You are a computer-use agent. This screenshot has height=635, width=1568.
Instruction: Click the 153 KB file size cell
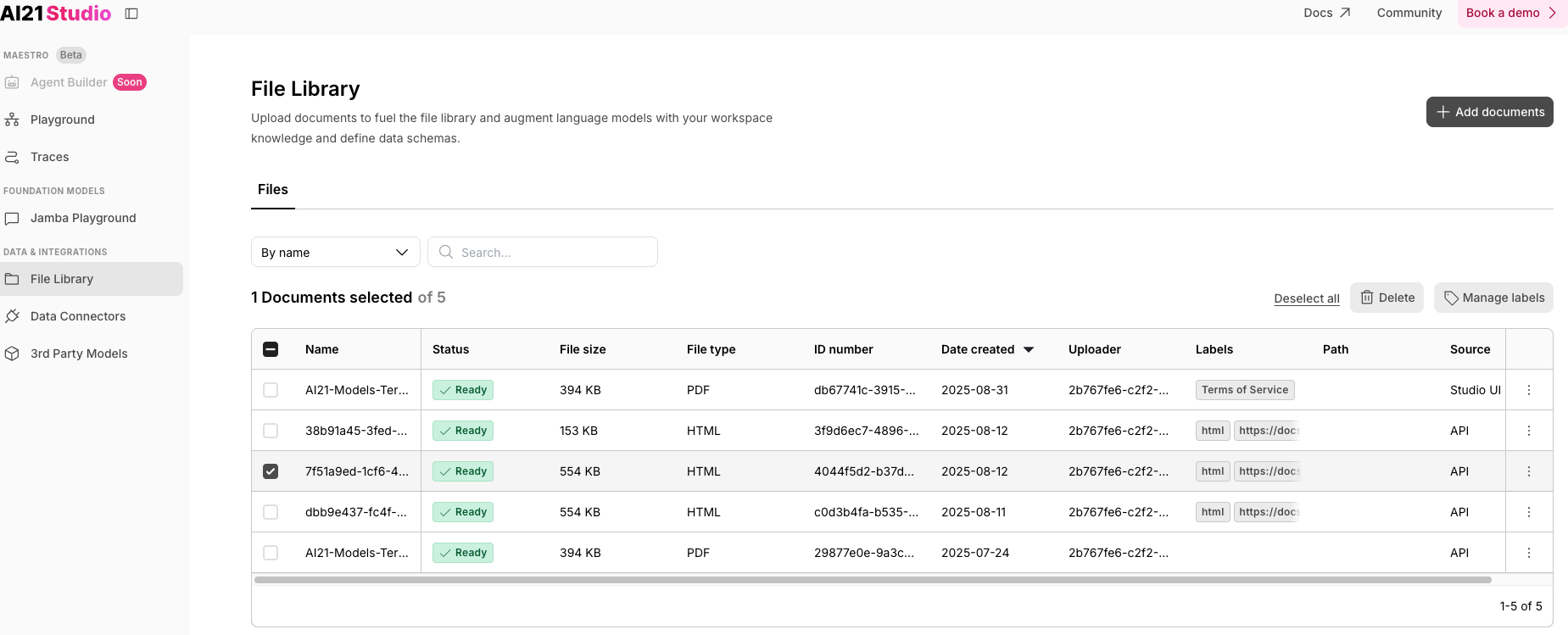[x=578, y=431]
